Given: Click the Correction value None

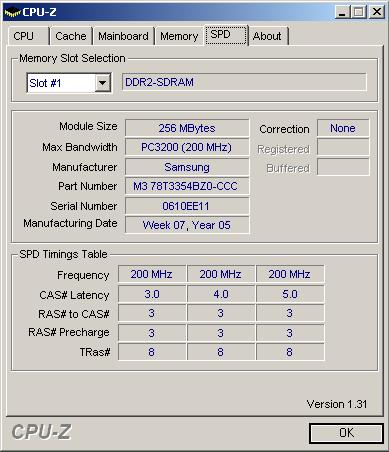Looking at the screenshot, I should 343,128.
